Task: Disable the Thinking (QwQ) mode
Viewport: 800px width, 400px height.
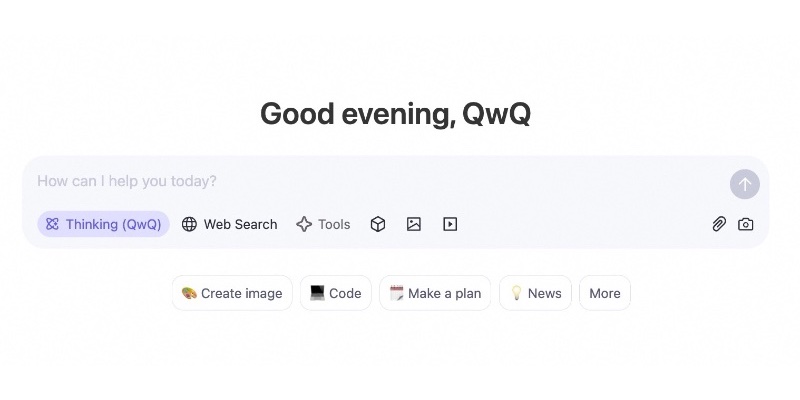Action: 103,224
